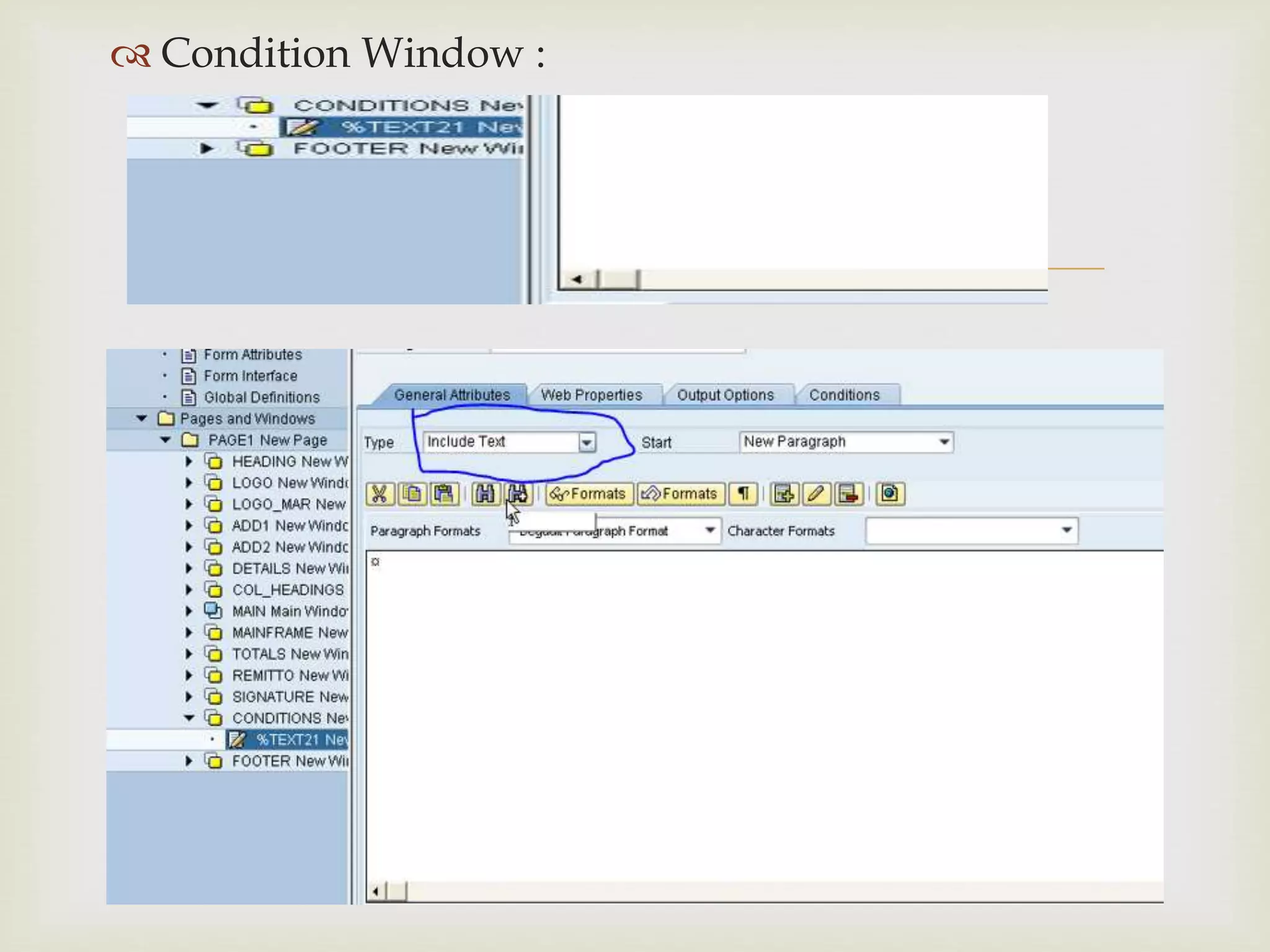This screenshot has height=952, width=1270.
Task: Switch to the Conditions tab
Action: click(844, 395)
